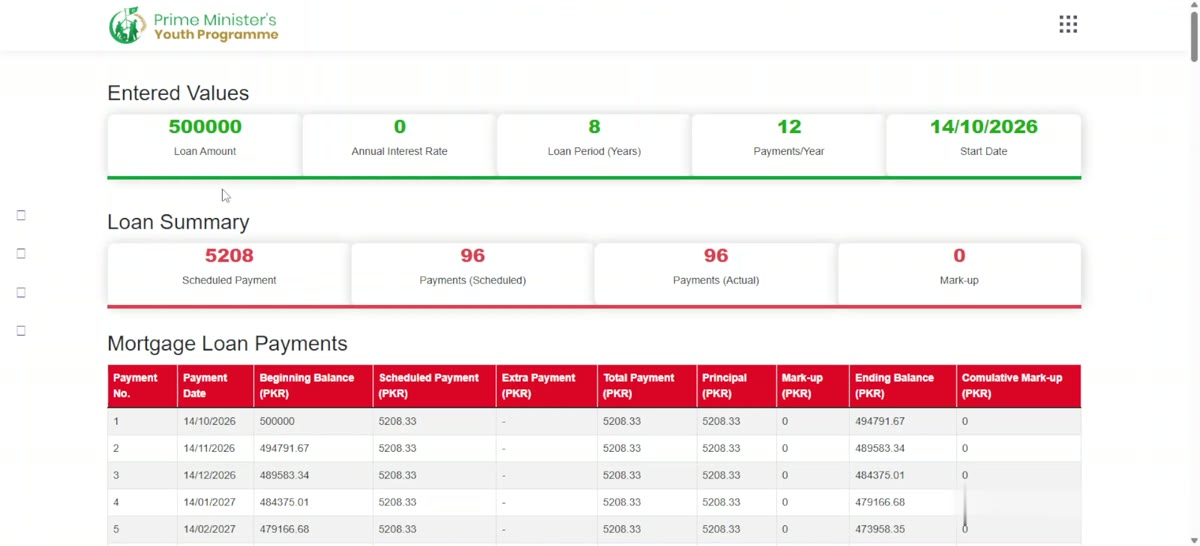Click extra payment dash in row 4
1200x546 pixels.
point(503,503)
